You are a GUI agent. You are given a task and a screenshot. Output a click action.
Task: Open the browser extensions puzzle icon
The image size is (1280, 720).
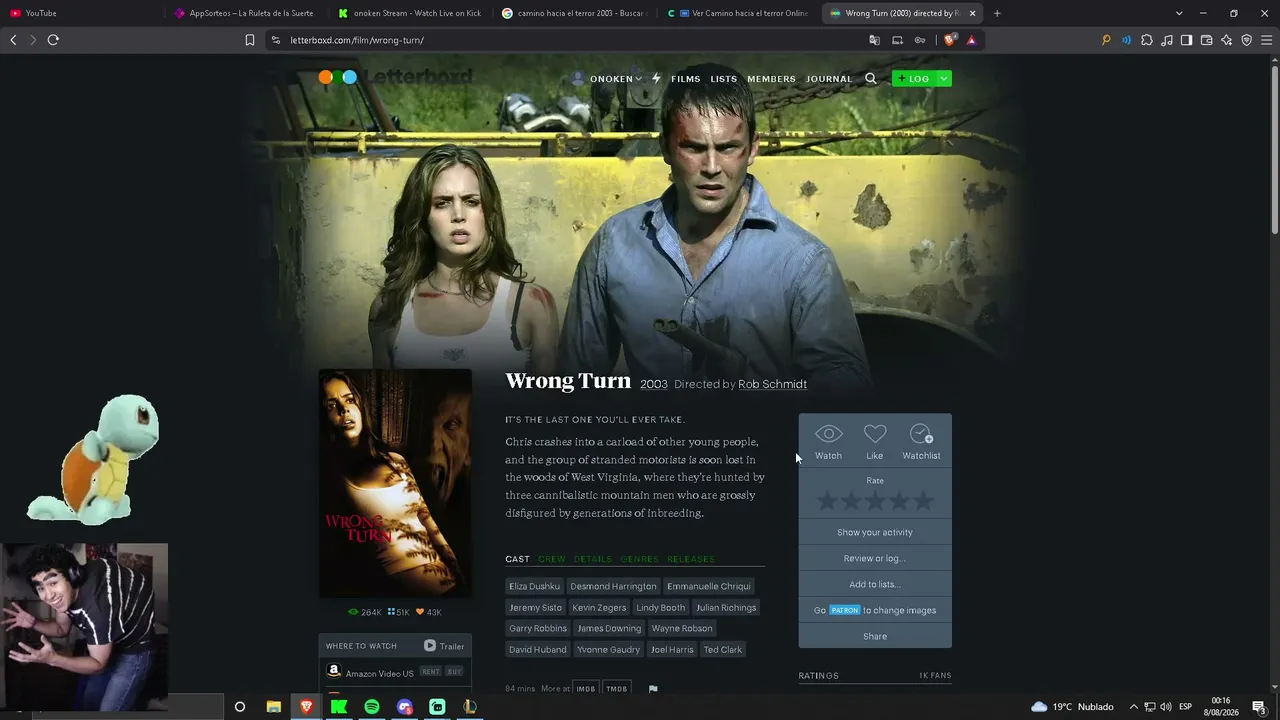point(1147,40)
